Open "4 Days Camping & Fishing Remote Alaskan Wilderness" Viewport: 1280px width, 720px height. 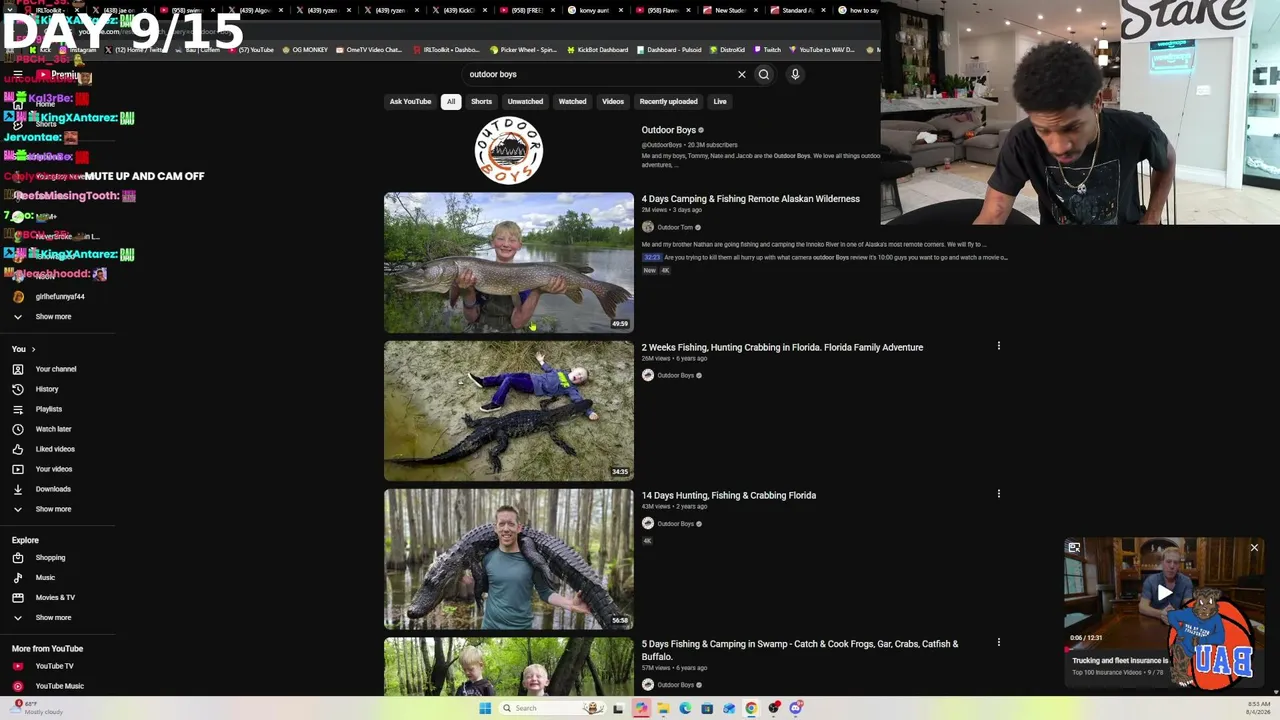point(750,199)
